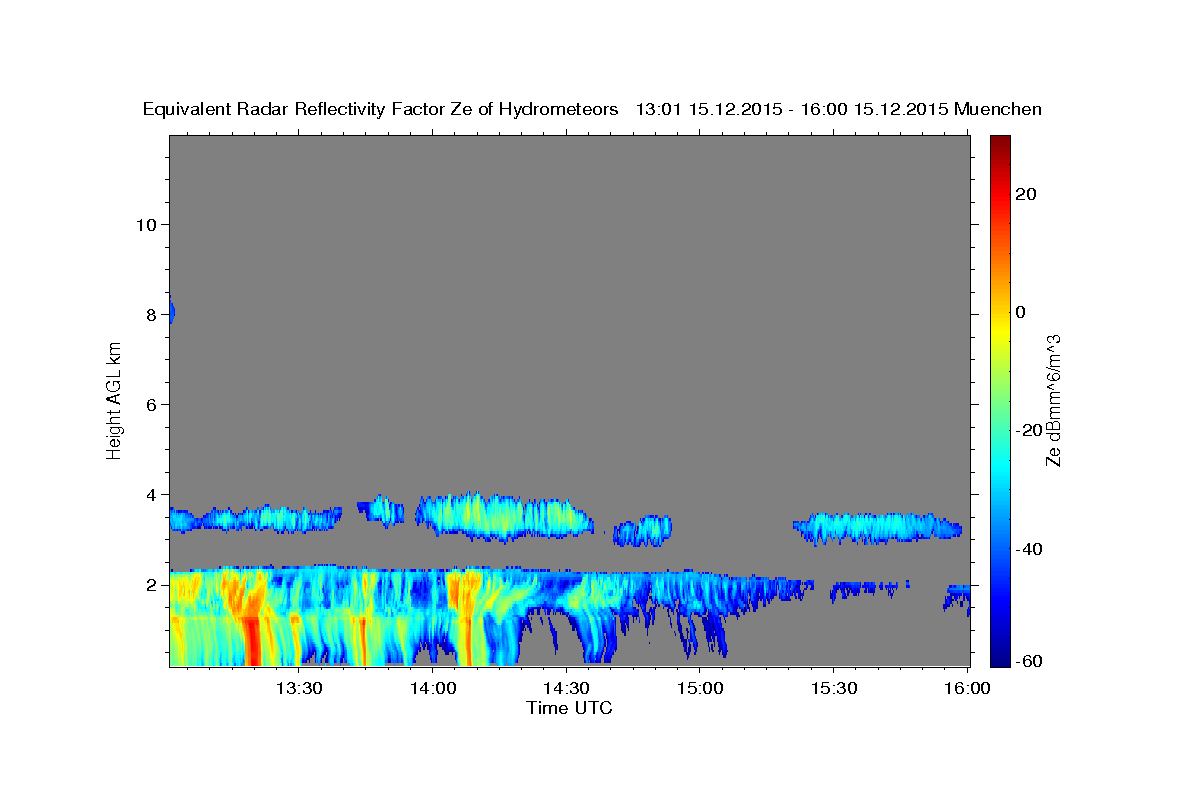Click the '13:30' time tick label
1200x800 pixels.
tap(299, 689)
